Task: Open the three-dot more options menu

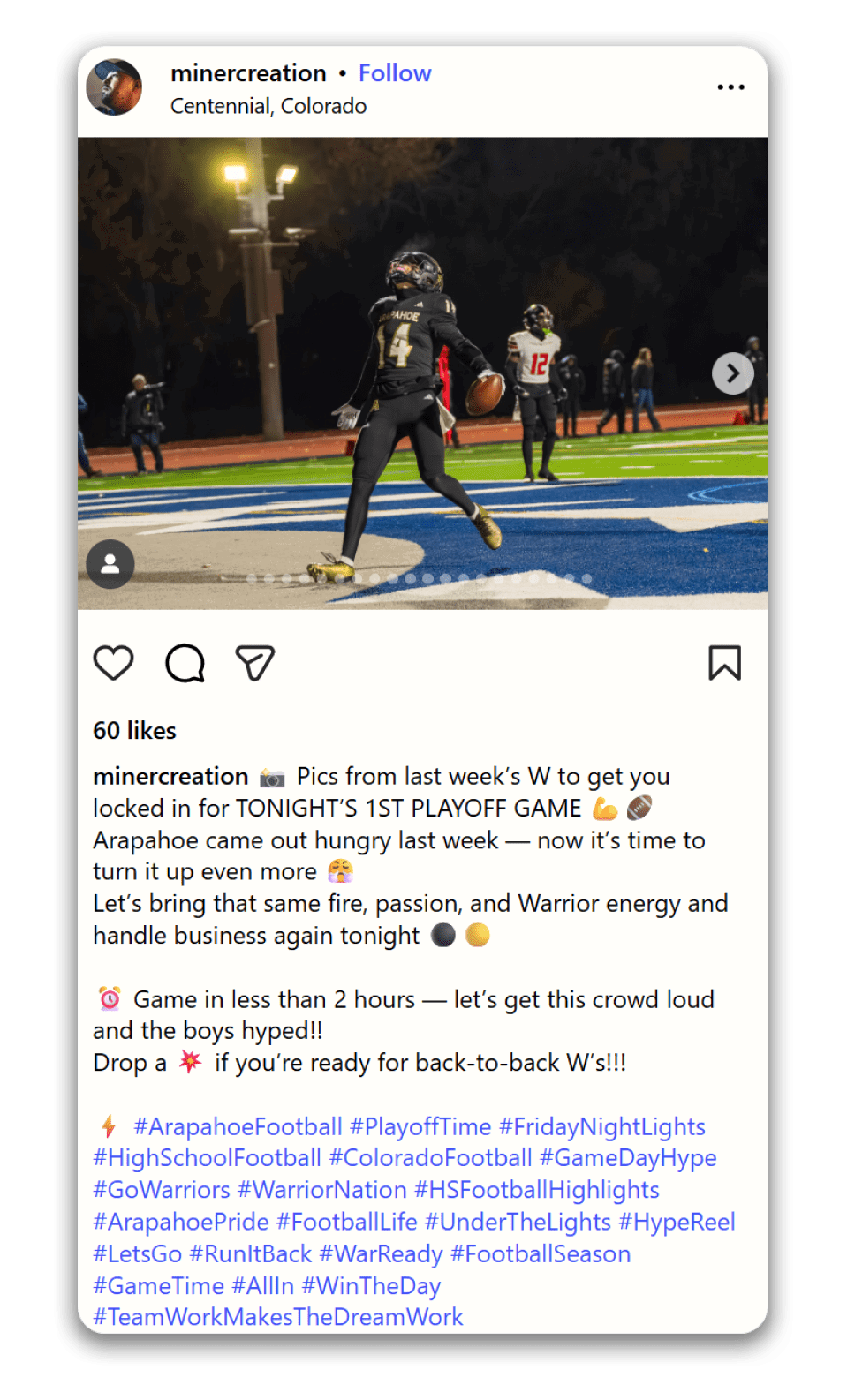Action: click(730, 87)
